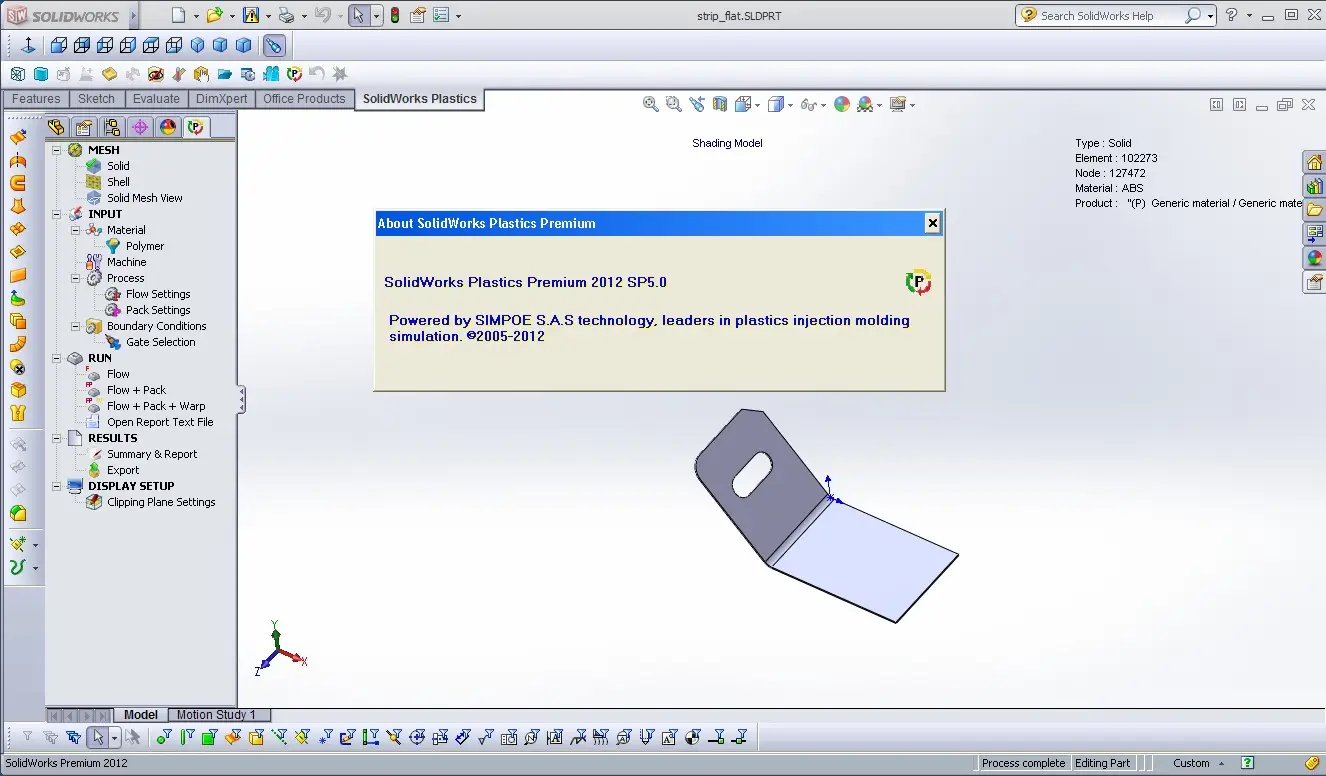Image resolution: width=1326 pixels, height=776 pixels.
Task: Select the Solid mesh icon in tree
Action: pyautogui.click(x=94, y=166)
